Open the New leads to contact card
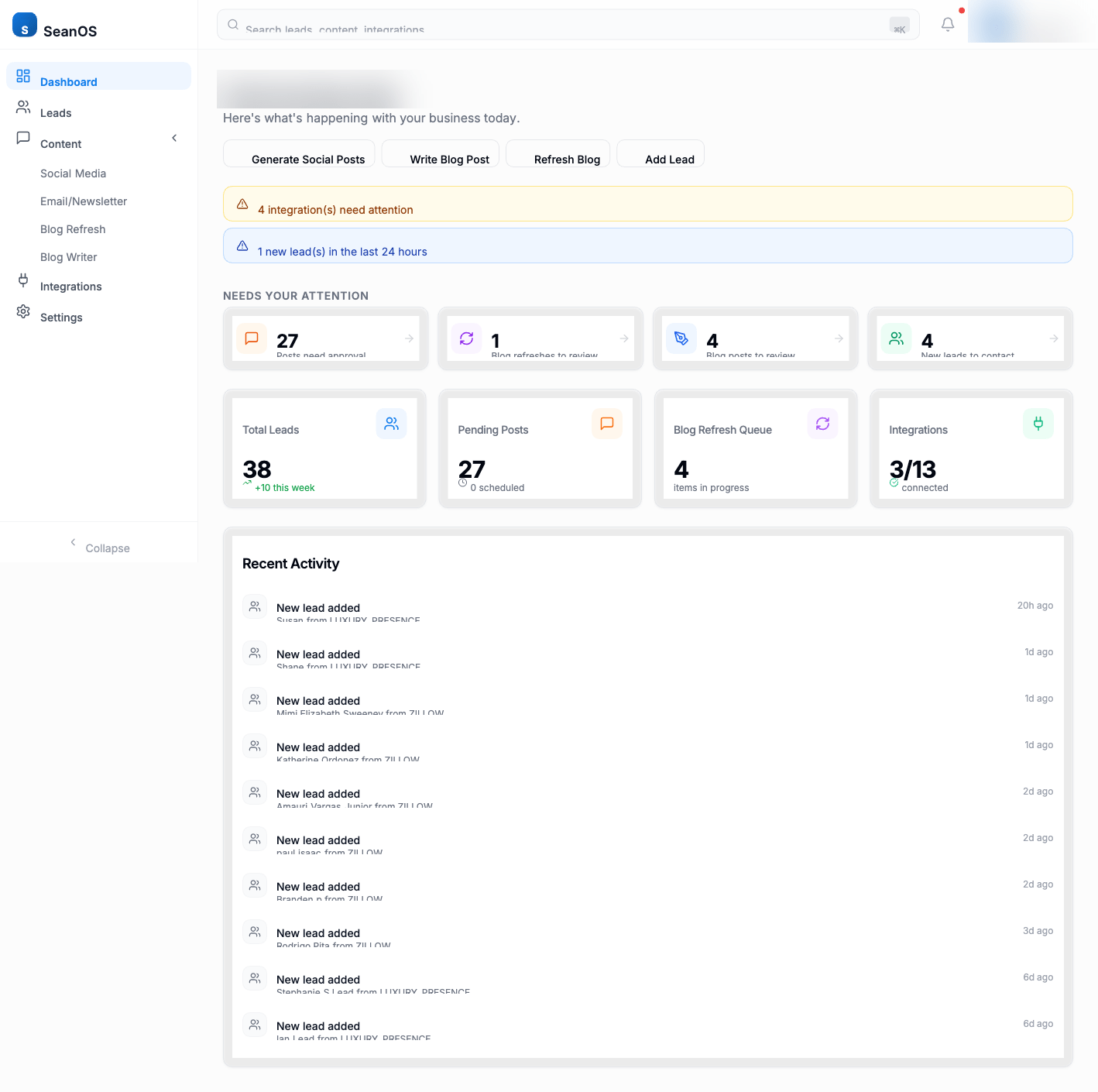The height and width of the screenshot is (1092, 1098). coord(969,338)
